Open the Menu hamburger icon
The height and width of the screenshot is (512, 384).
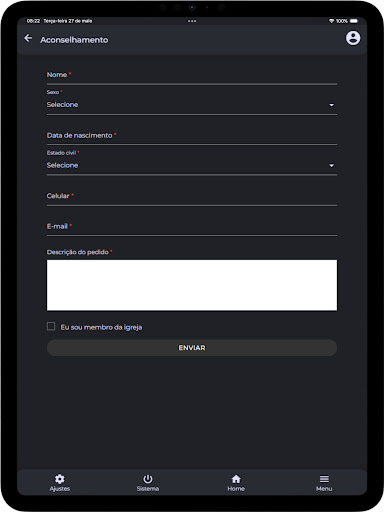tap(324, 479)
